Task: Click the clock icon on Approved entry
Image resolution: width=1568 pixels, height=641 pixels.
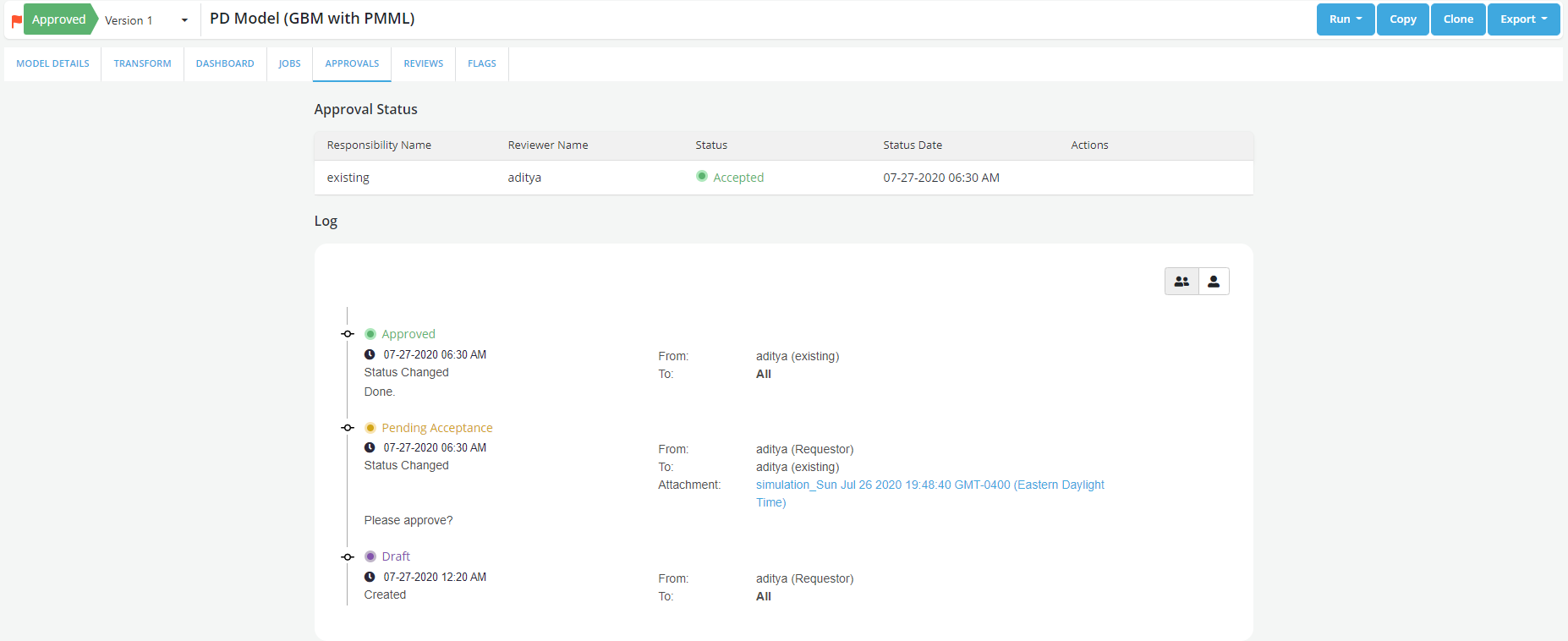Action: point(370,354)
